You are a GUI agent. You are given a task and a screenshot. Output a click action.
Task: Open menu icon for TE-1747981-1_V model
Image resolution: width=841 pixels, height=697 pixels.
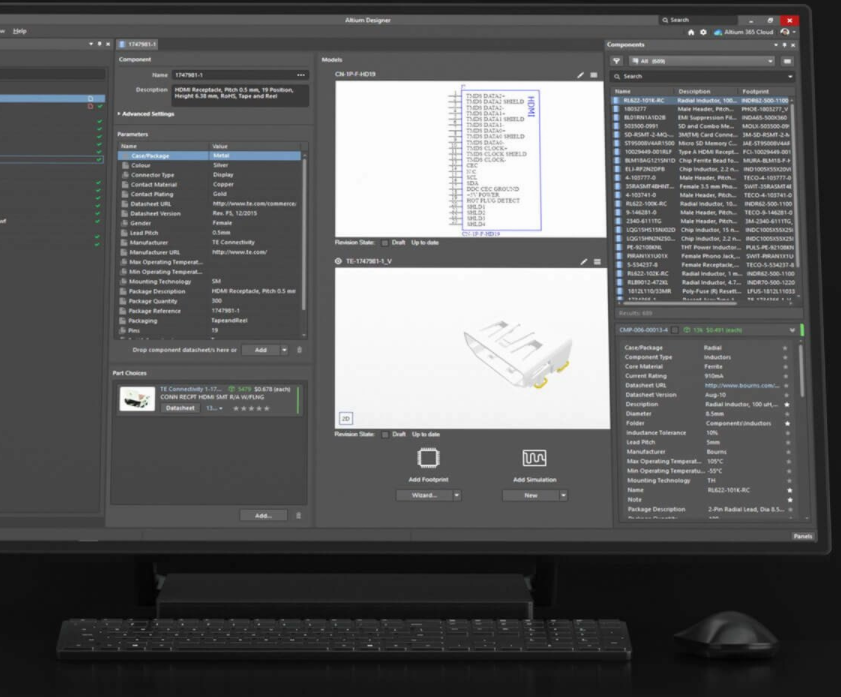pyautogui.click(x=597, y=262)
